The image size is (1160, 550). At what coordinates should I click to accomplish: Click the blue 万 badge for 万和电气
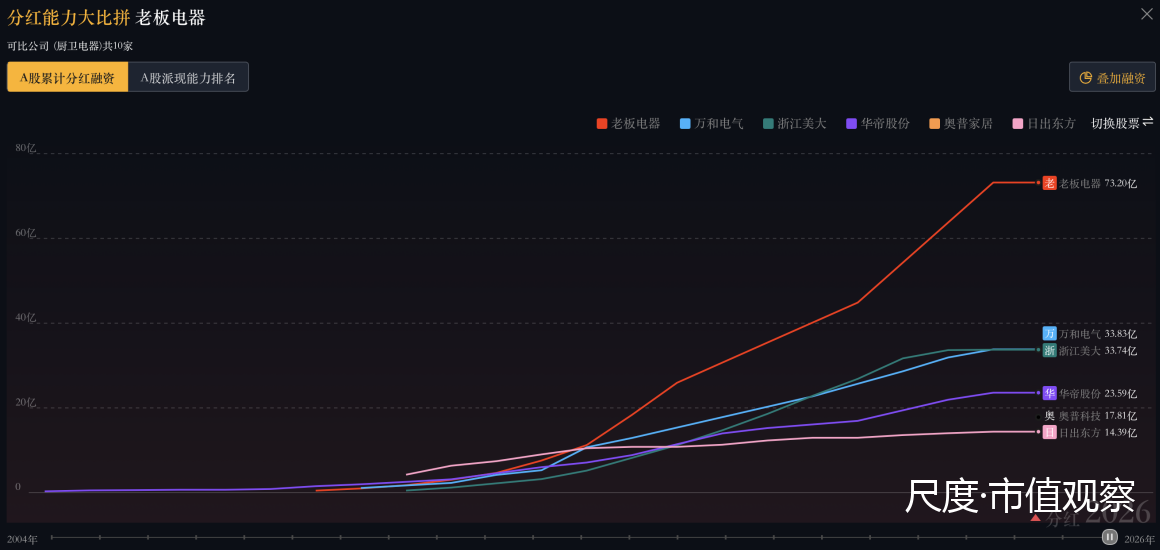click(x=1049, y=333)
